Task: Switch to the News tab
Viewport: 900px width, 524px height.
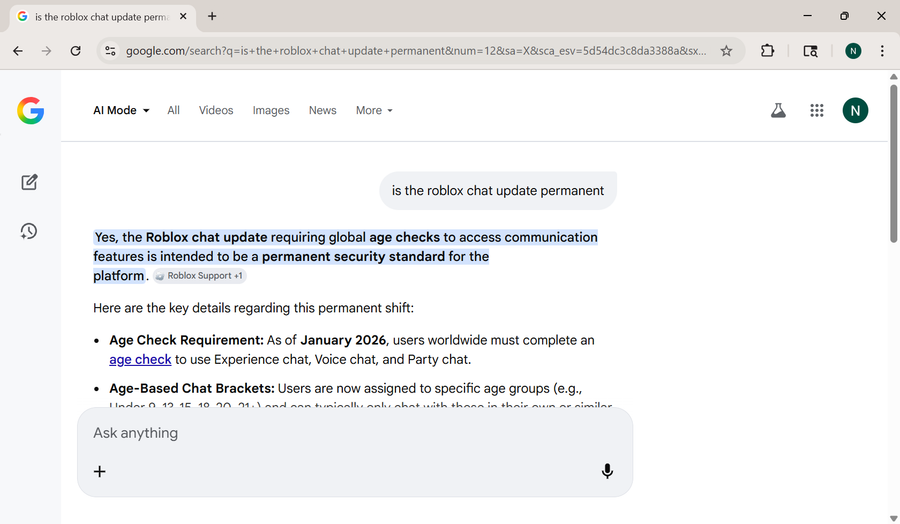Action: click(322, 111)
